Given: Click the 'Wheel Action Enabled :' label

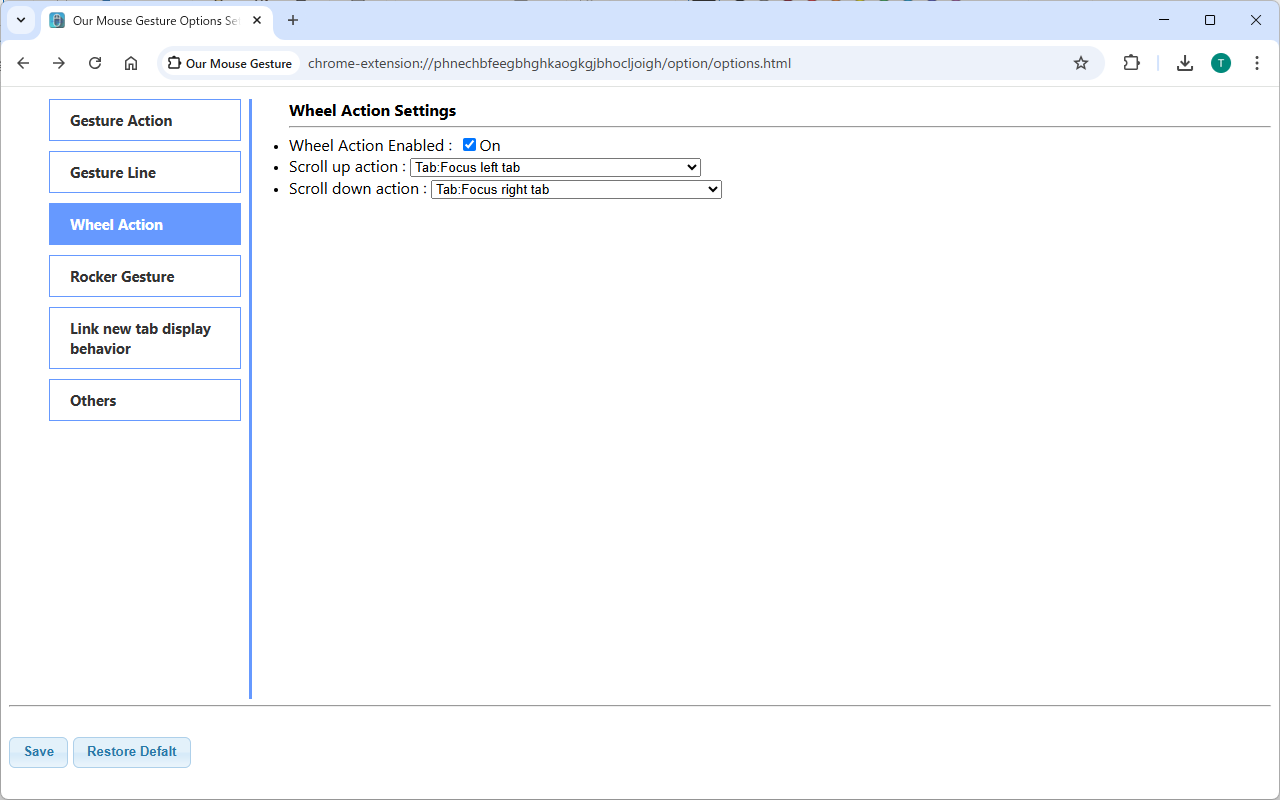Looking at the screenshot, I should pyautogui.click(x=370, y=145).
